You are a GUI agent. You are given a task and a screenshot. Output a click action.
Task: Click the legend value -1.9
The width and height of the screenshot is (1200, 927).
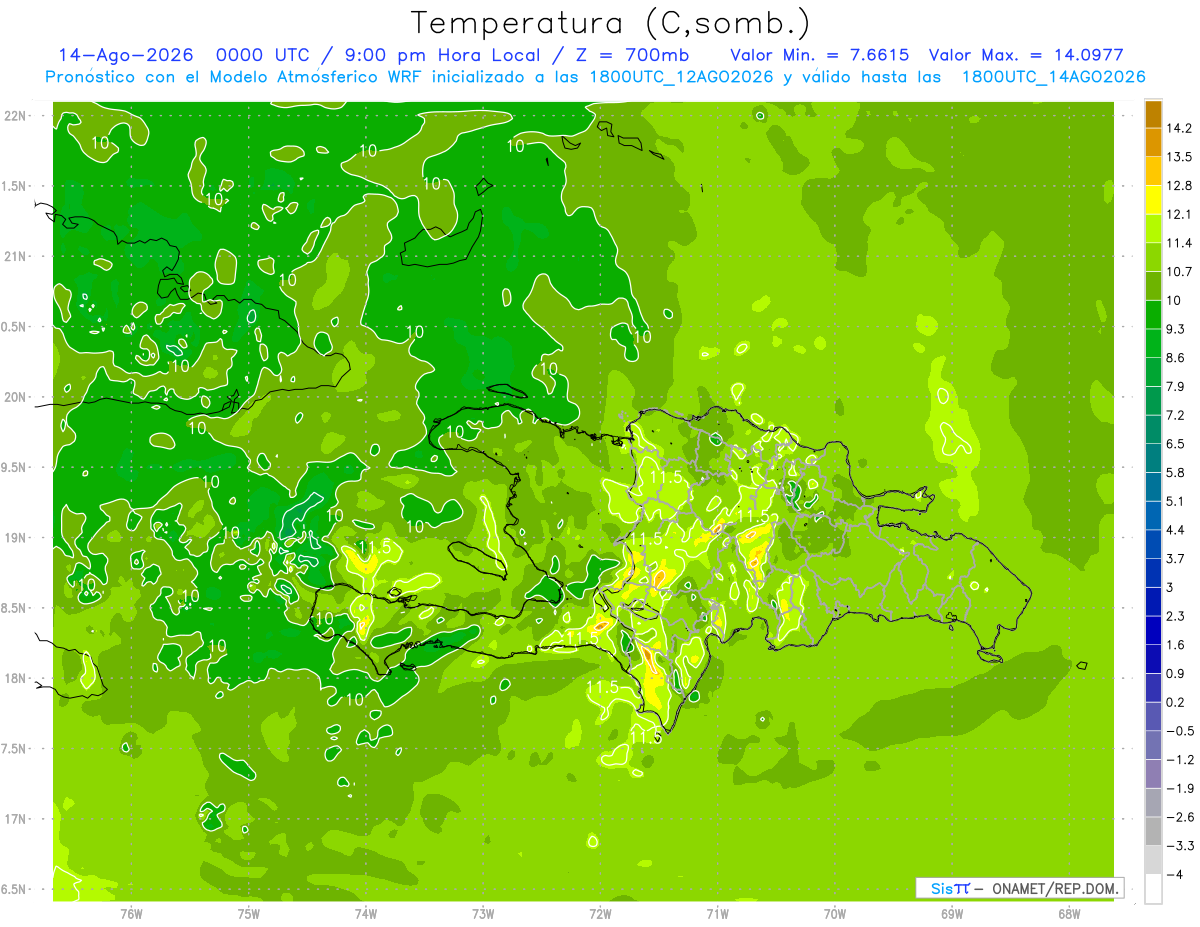pyautogui.click(x=1179, y=788)
